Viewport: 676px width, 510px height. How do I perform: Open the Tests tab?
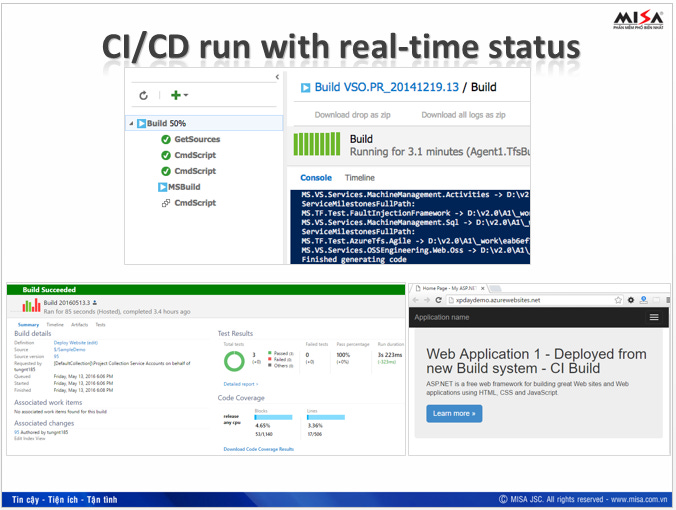pyautogui.click(x=100, y=325)
